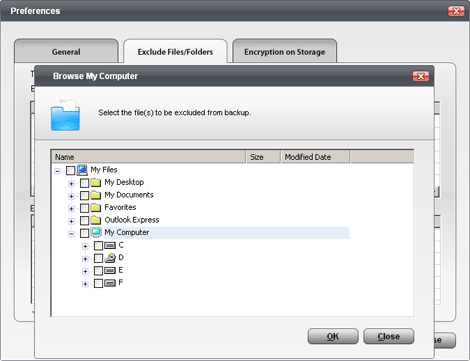Sort by the Name column header
The image size is (470, 361).
click(149, 157)
